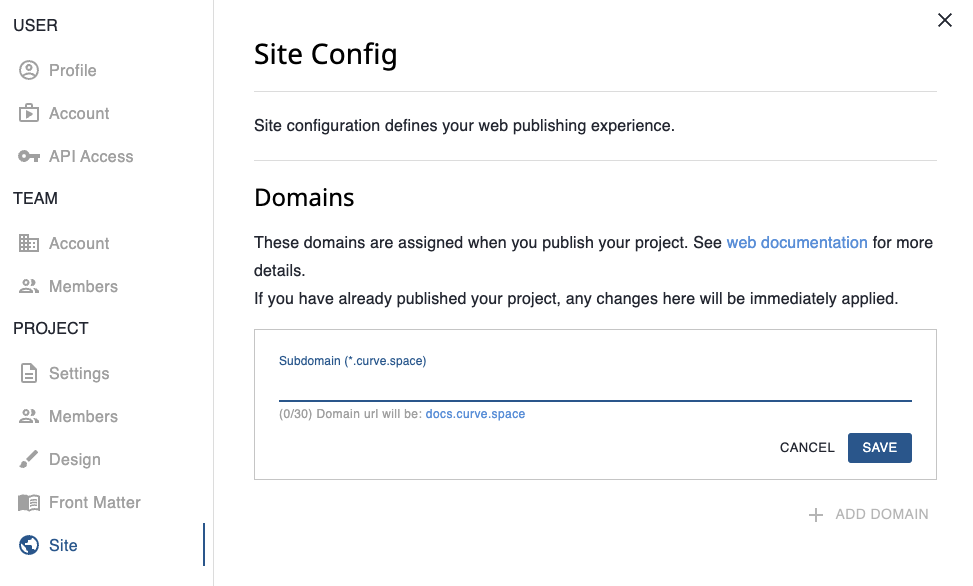Viewport: 973px width, 586px height.
Task: Open Team Members via the people icon
Action: coord(30,286)
